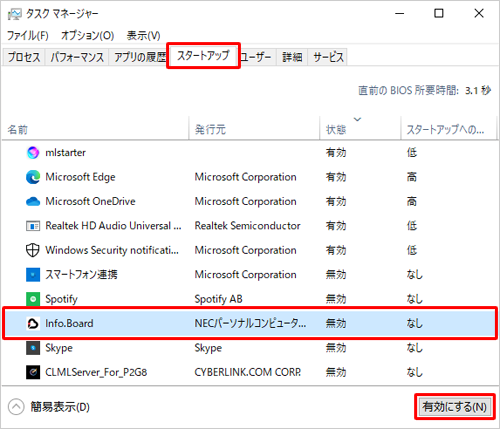Click the Realtek HD Audio icon
Viewport: 500px width, 429px height.
(x=33, y=226)
